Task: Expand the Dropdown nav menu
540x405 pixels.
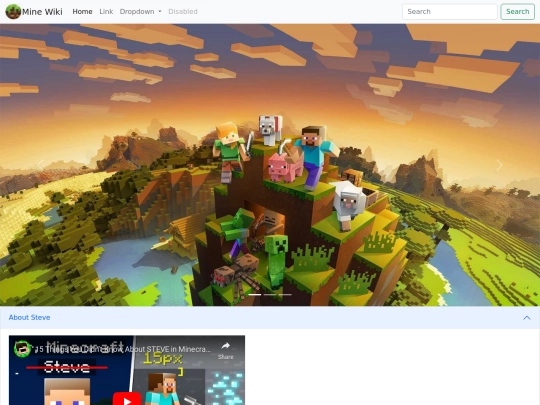Action: [x=141, y=12]
